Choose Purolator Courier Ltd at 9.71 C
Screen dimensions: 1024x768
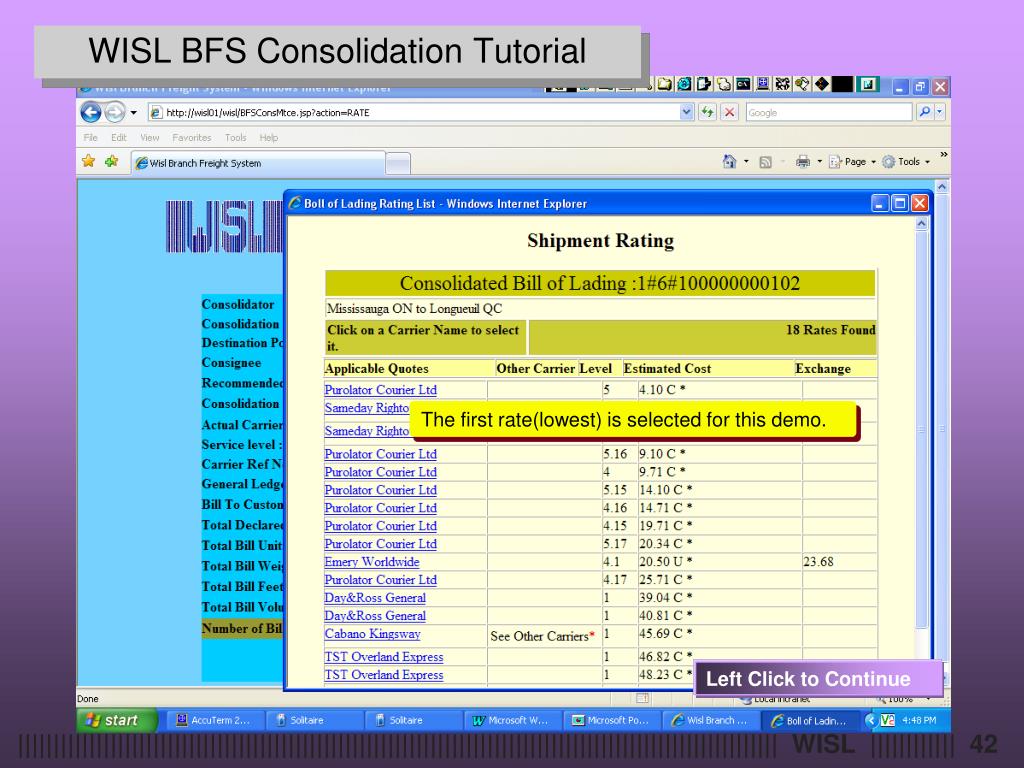pos(380,472)
